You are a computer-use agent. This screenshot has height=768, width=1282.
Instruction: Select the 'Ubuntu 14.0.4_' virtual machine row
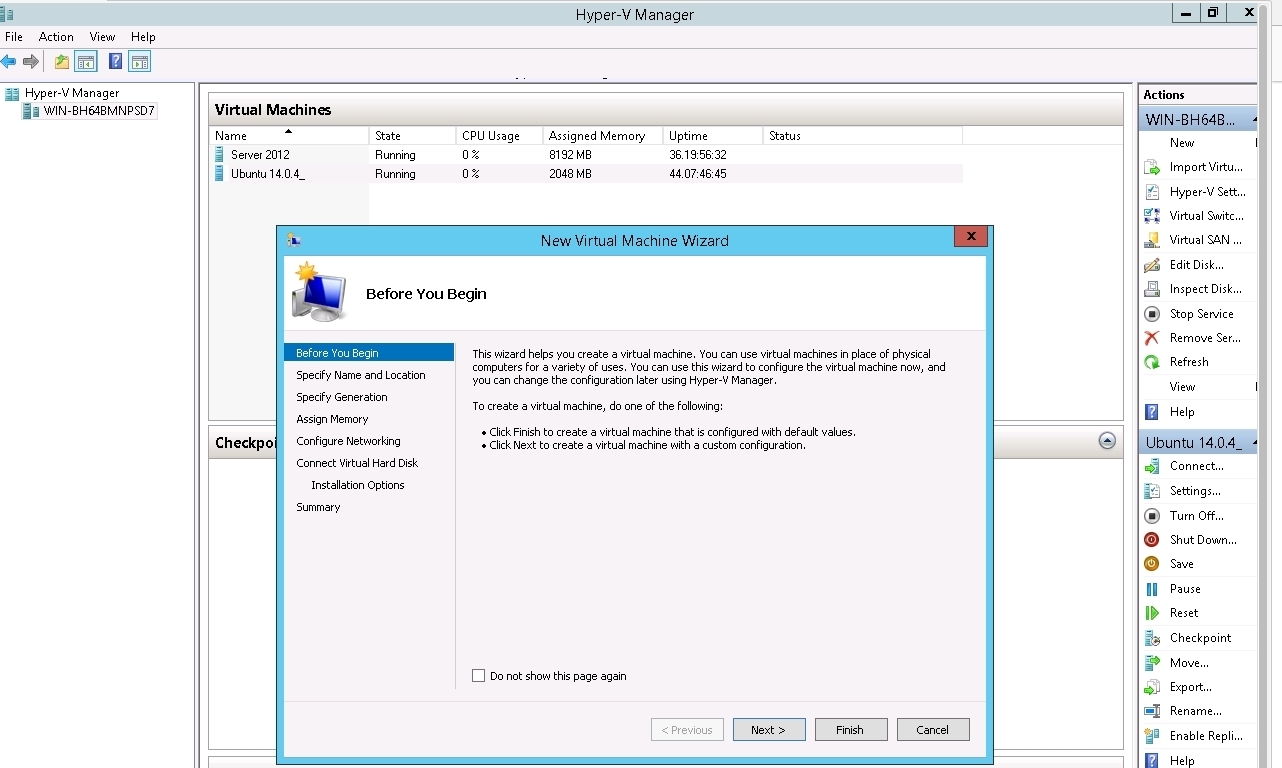[586, 174]
